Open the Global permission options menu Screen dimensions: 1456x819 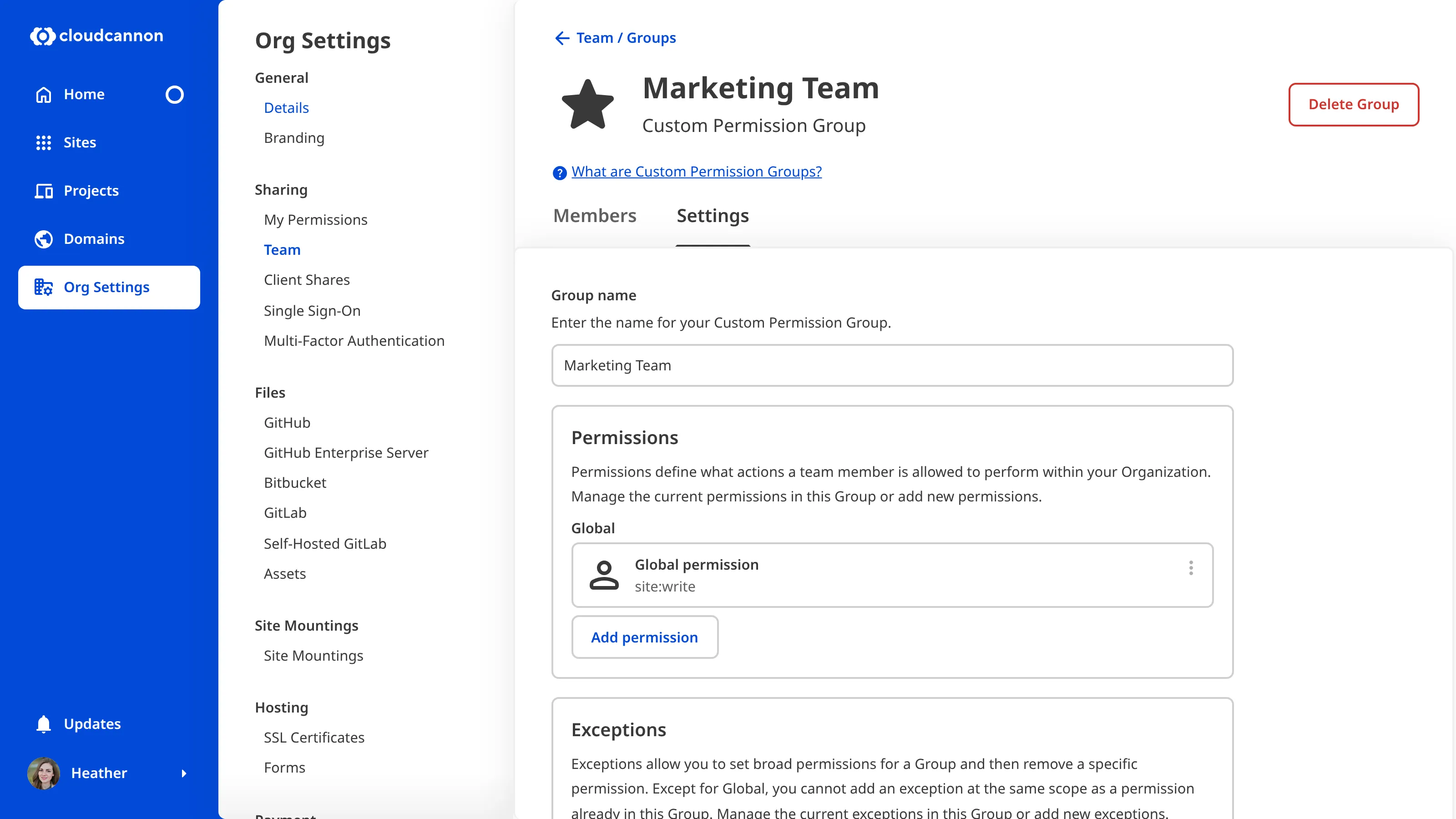click(x=1191, y=568)
